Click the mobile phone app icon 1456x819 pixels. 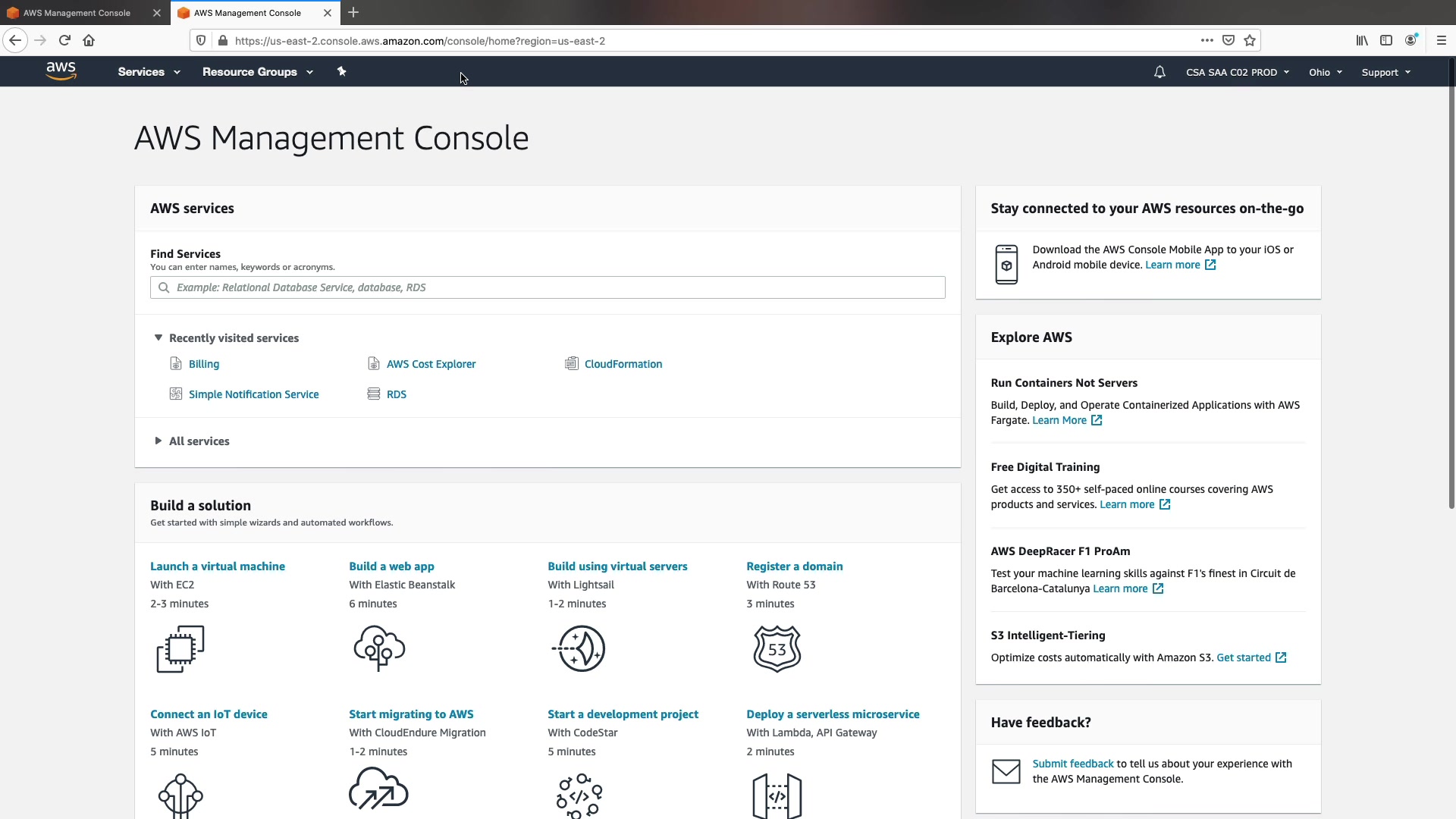[1006, 265]
